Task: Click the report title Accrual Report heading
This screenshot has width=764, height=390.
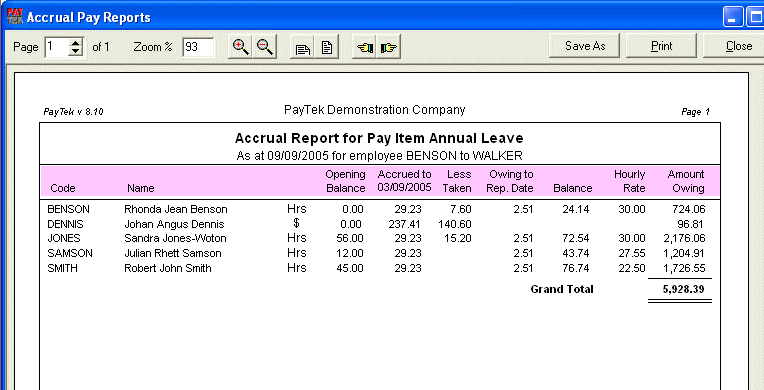Action: pos(379,138)
